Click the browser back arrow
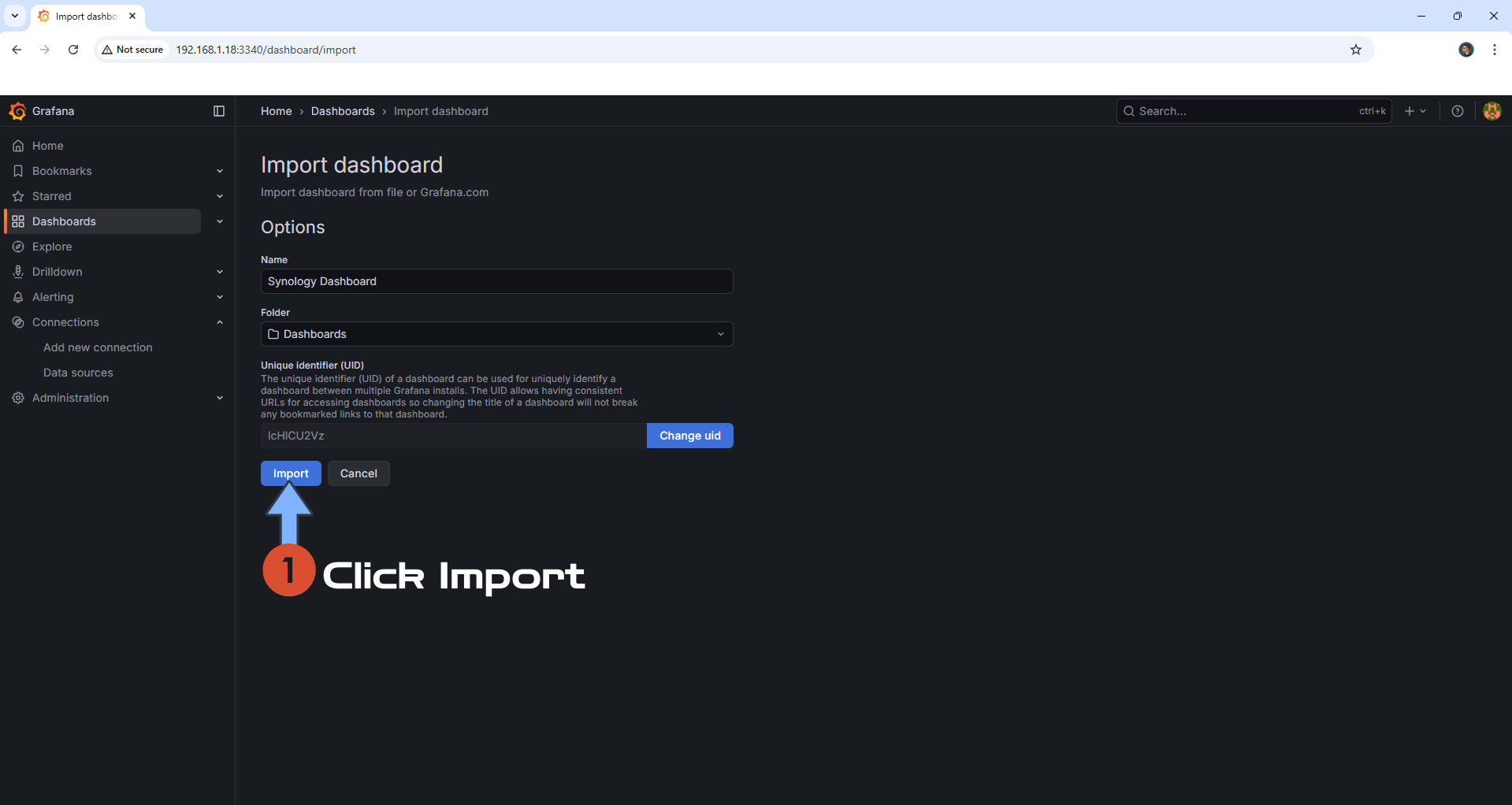 pyautogui.click(x=17, y=50)
